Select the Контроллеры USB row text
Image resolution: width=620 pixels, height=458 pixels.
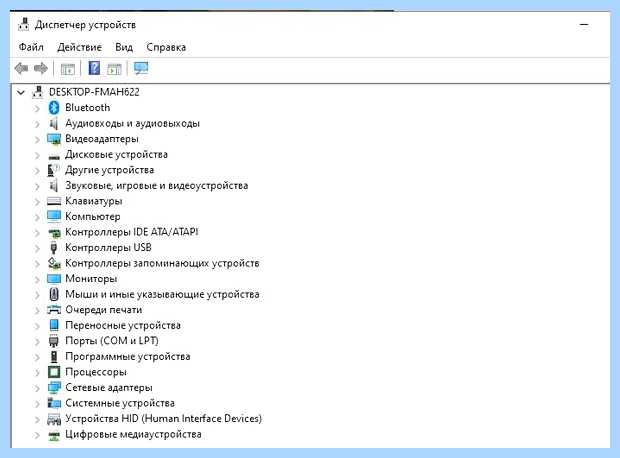(108, 248)
